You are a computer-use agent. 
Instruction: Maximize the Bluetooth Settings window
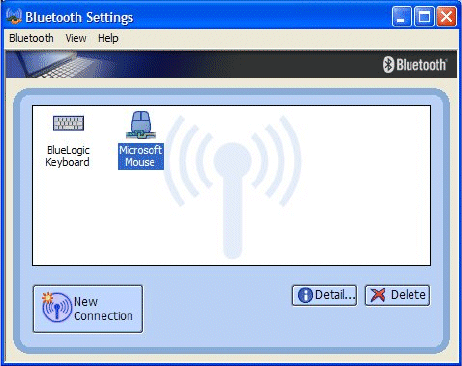(x=424, y=16)
